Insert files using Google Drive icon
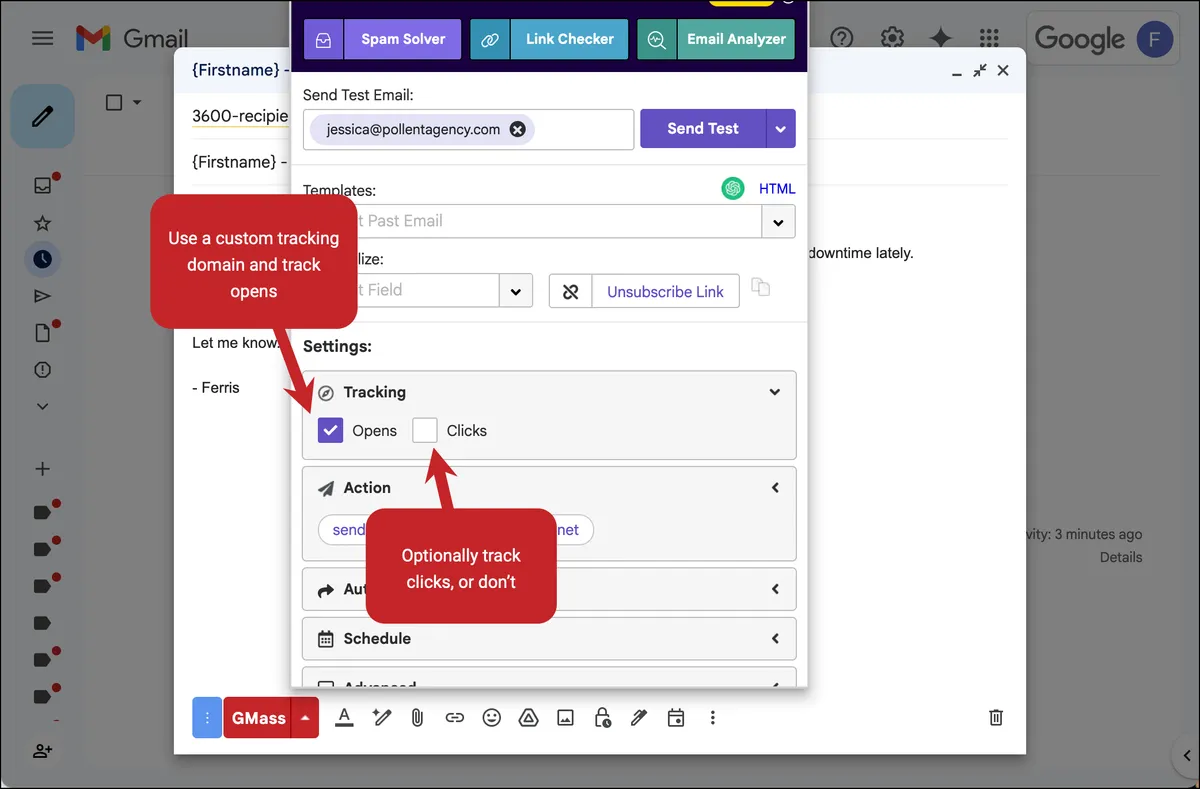 528,717
